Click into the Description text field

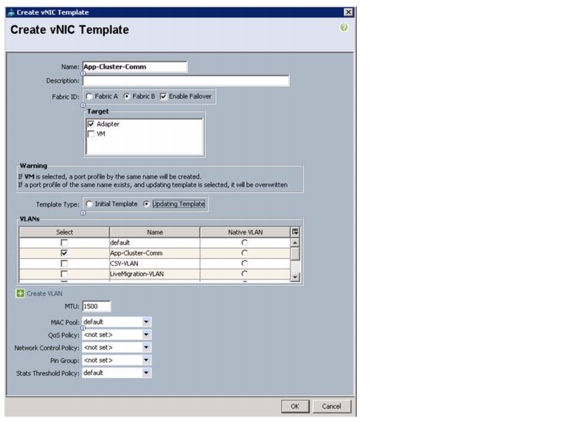(x=186, y=81)
